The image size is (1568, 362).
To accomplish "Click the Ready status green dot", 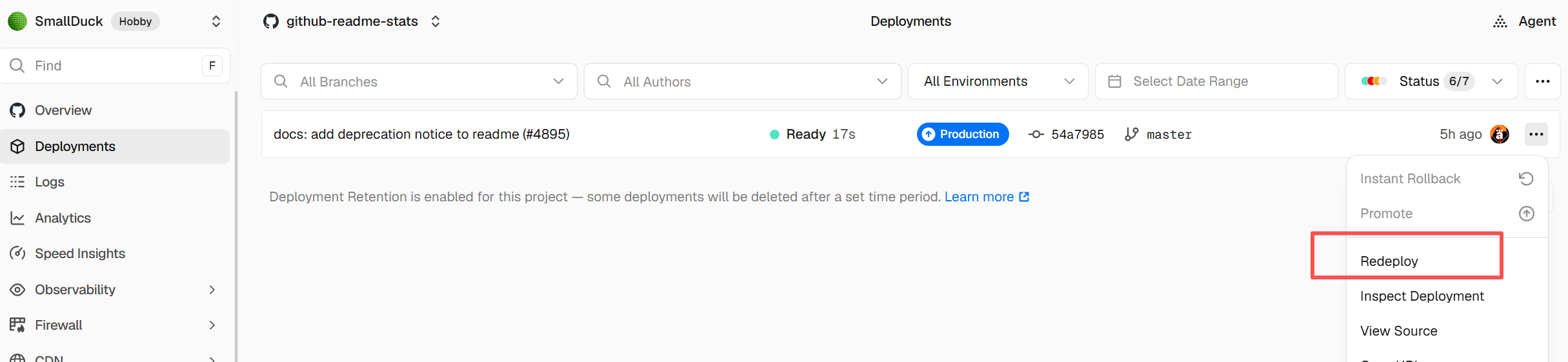I will (774, 134).
